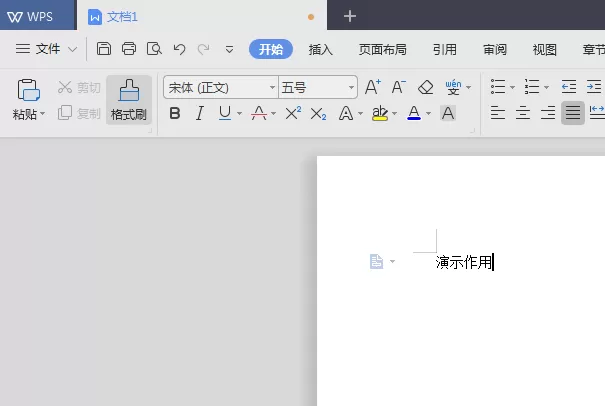Click the paragraph layout icon beside text
The width and height of the screenshot is (605, 406).
(x=377, y=261)
